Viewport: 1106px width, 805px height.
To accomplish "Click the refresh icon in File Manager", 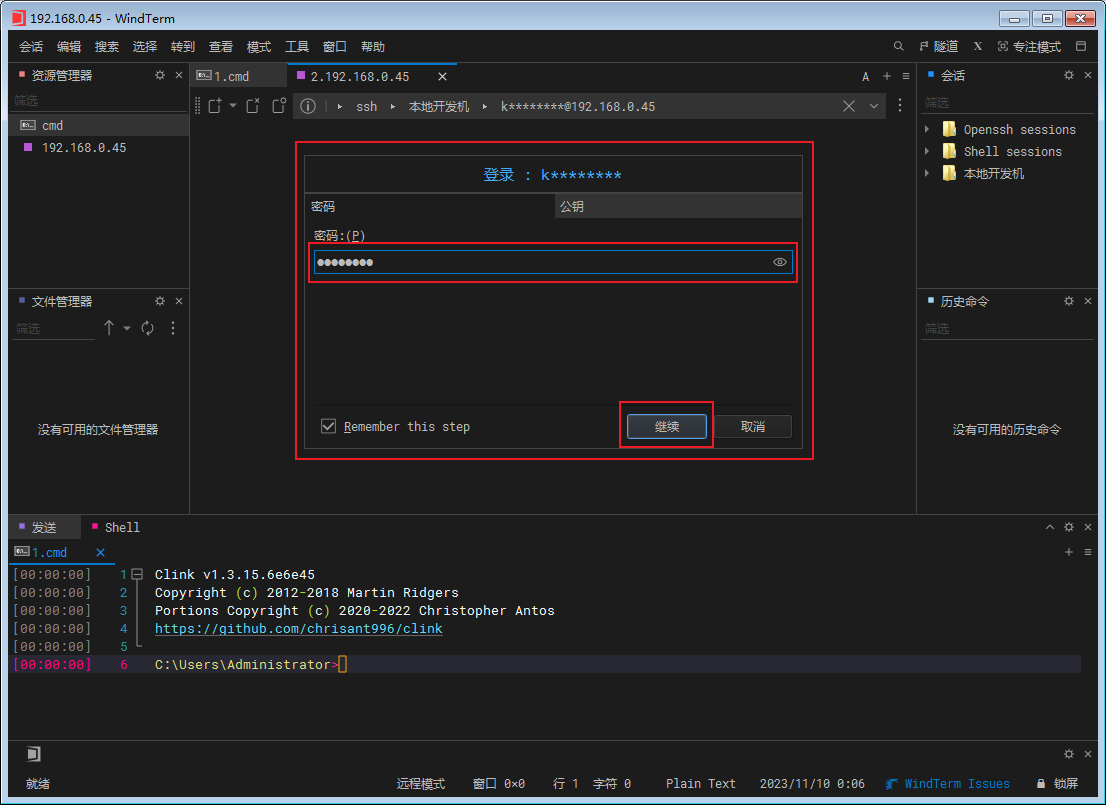I will [x=148, y=328].
